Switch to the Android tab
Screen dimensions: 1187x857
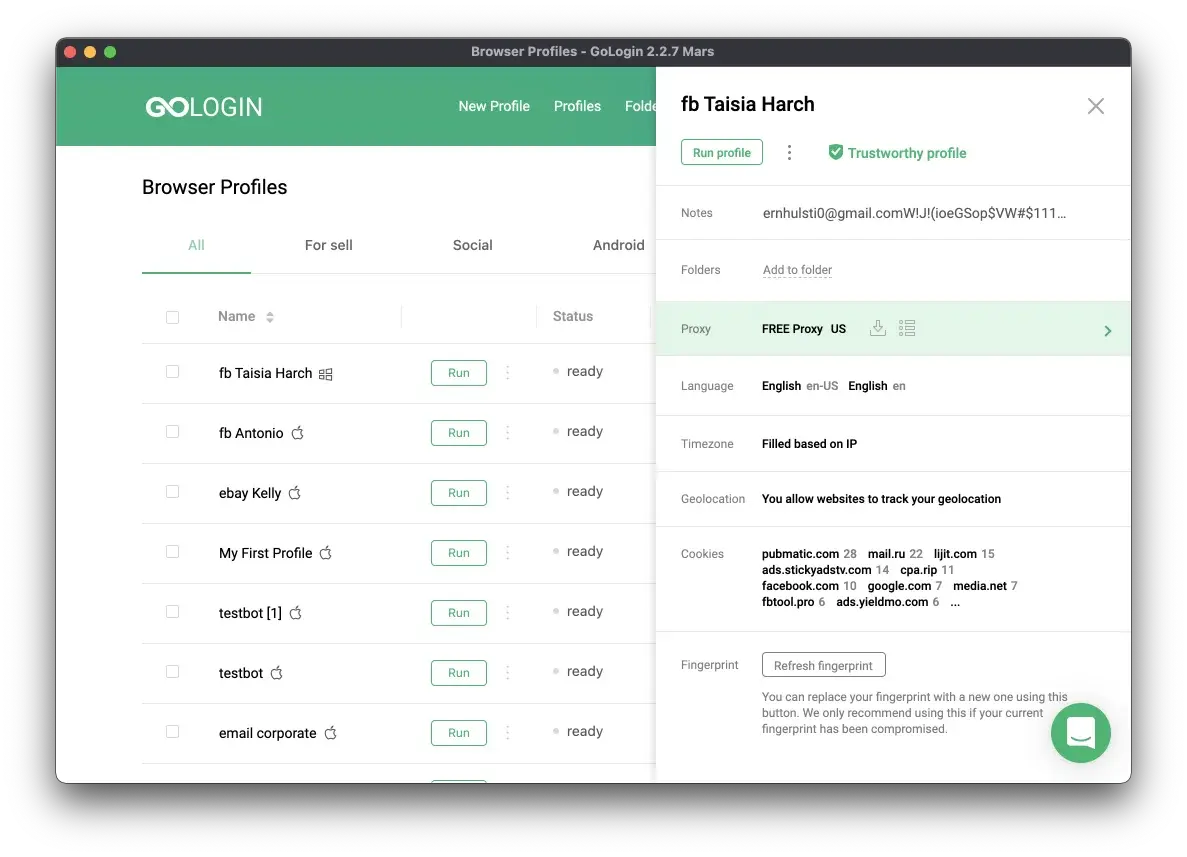[618, 245]
